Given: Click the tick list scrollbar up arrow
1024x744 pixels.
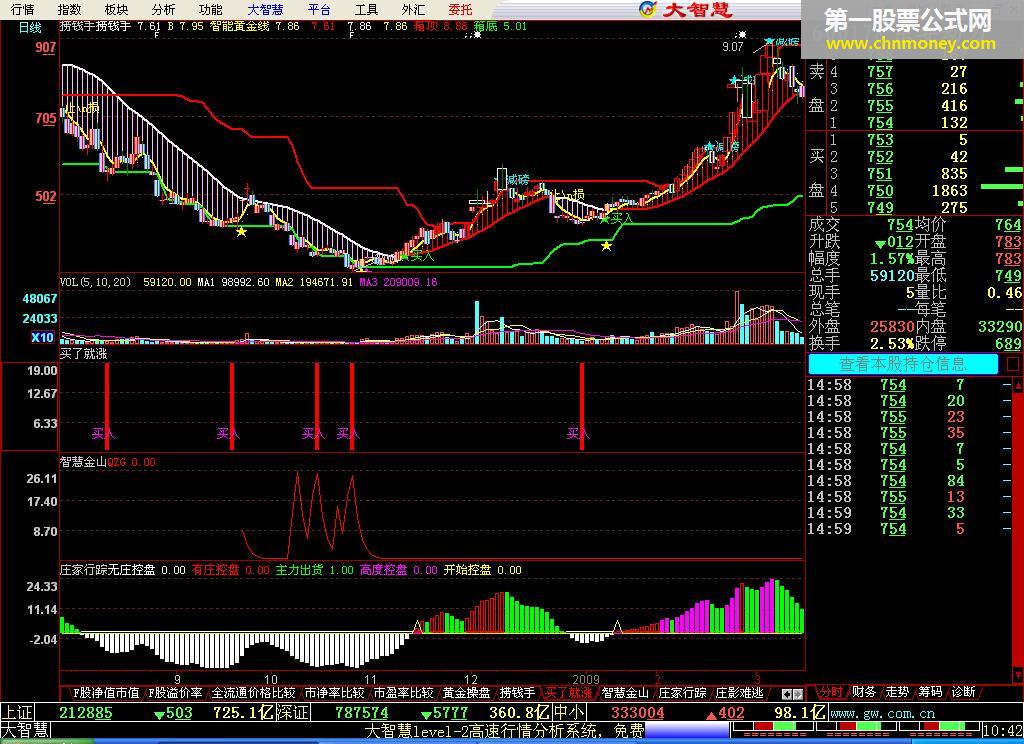Looking at the screenshot, I should pos(1018,385).
